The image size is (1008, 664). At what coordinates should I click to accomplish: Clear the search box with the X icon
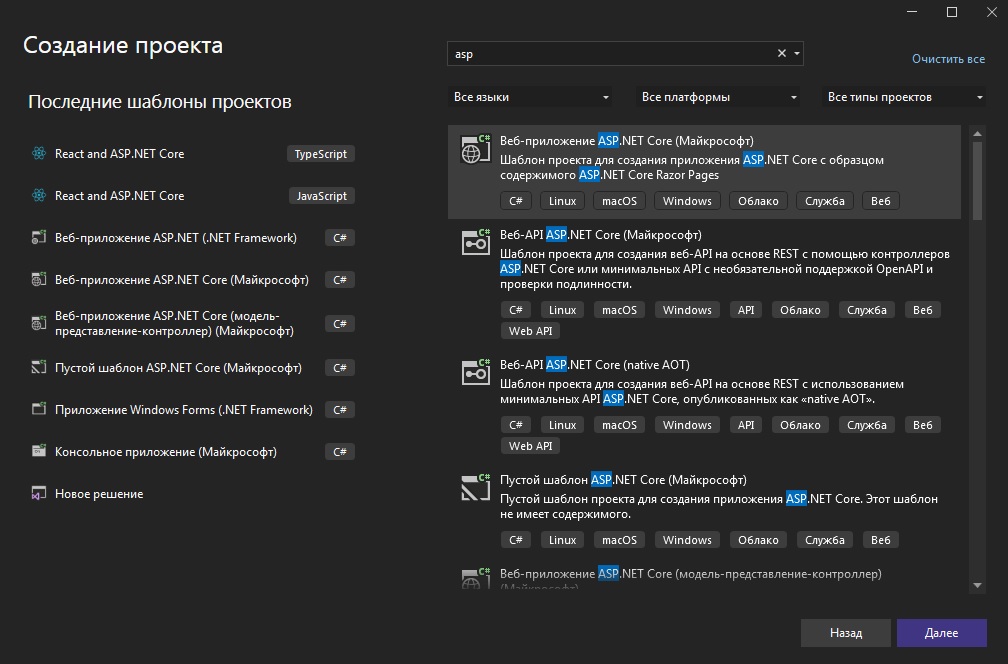(782, 53)
